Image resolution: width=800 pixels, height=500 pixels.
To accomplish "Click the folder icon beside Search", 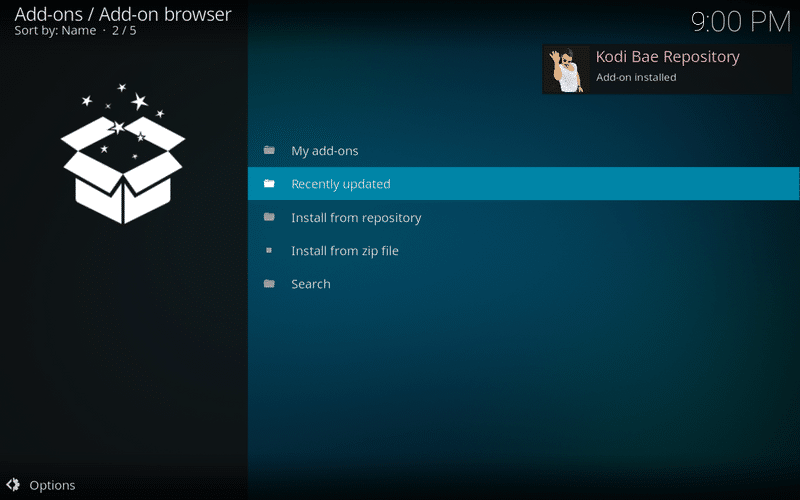I will 269,284.
